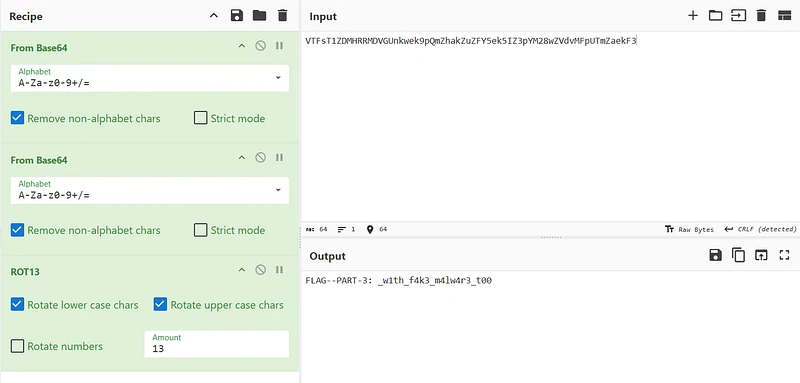Load a recipe using the folder icon

259,16
